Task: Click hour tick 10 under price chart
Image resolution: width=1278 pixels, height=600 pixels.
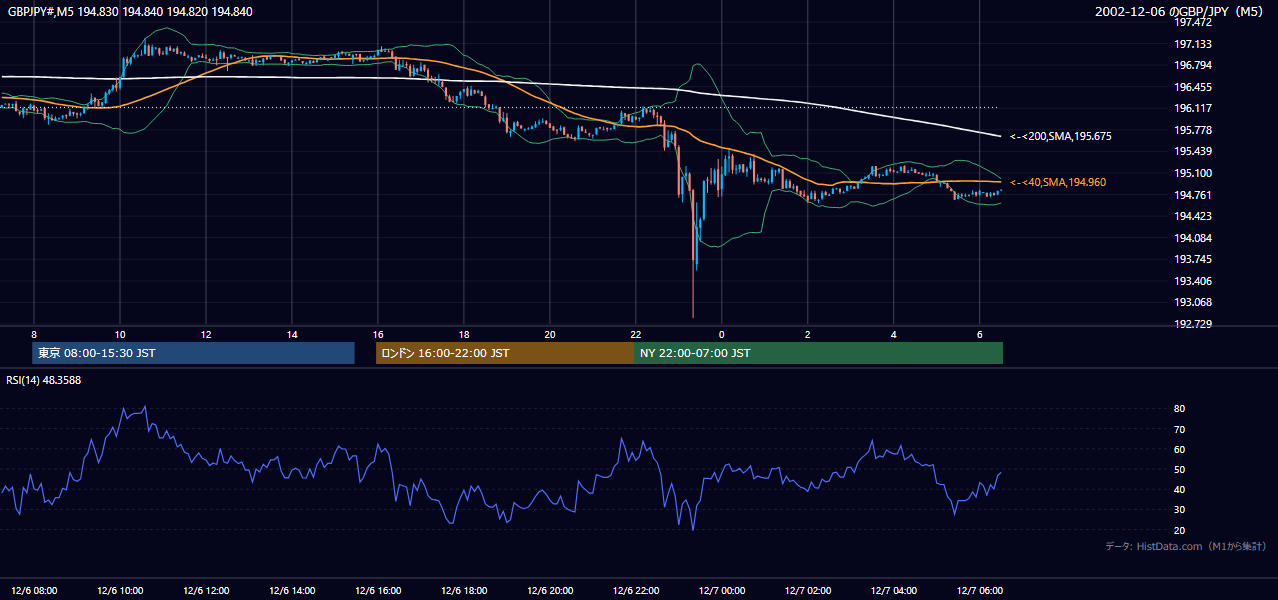Action: [120, 334]
